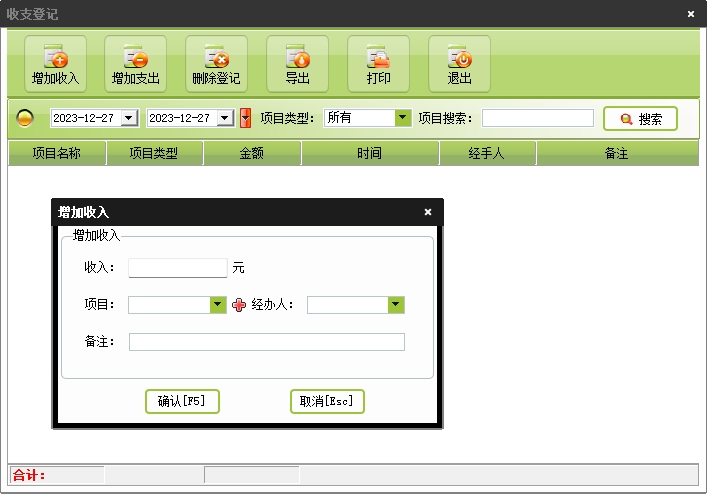Open the 经办人 dropdown list
This screenshot has width=707, height=494.
[396, 305]
